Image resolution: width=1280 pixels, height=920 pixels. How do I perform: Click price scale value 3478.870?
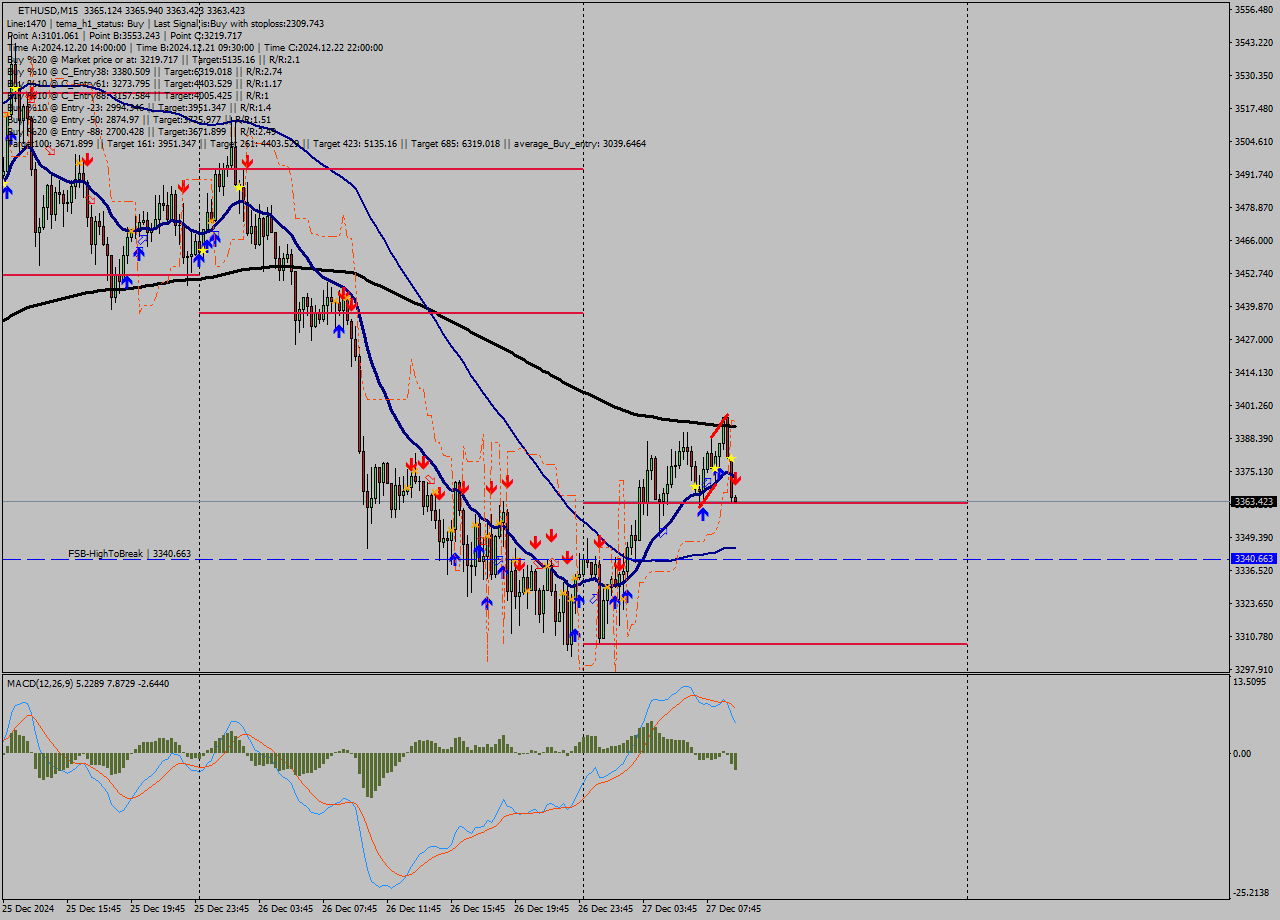1253,208
